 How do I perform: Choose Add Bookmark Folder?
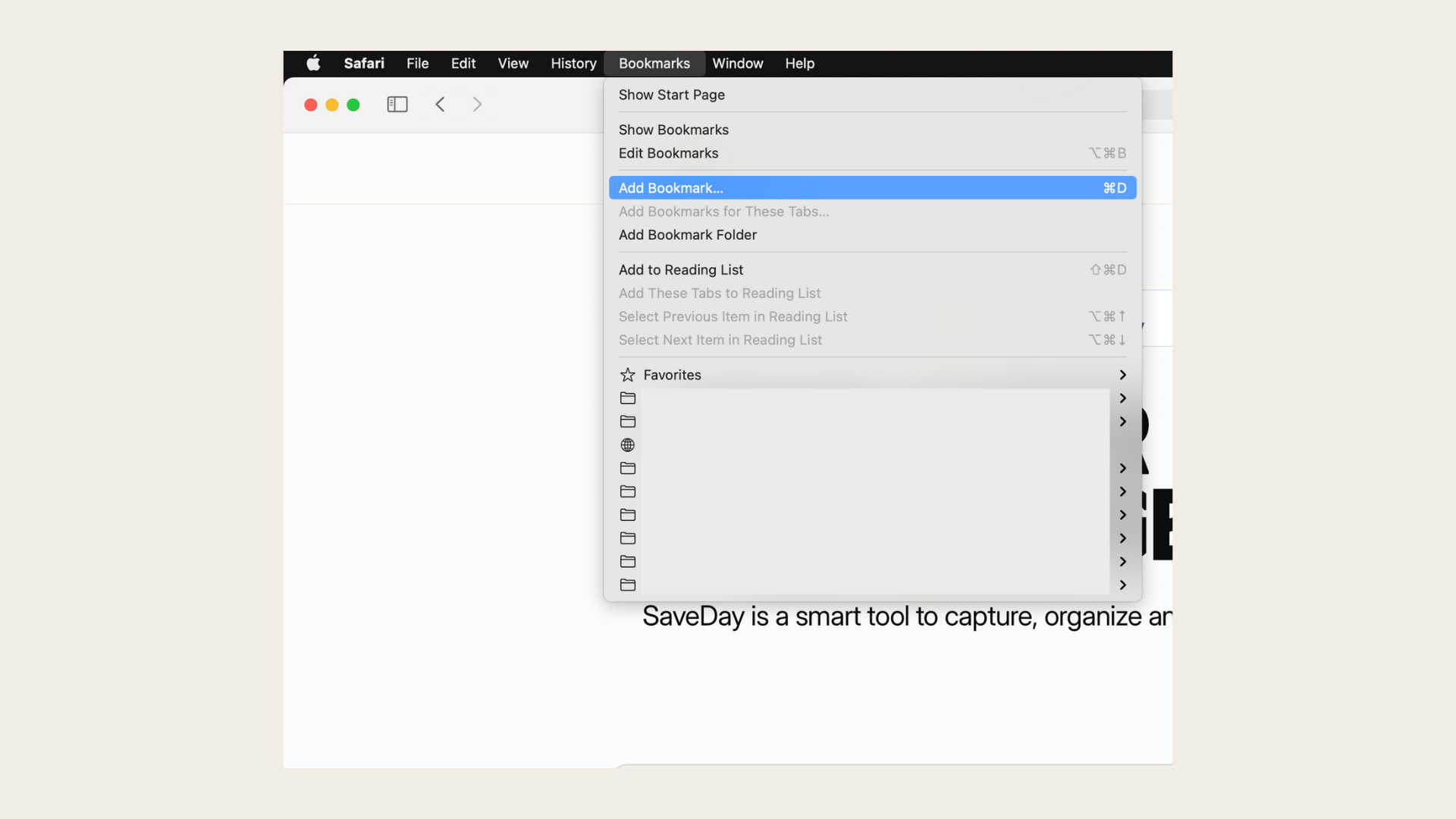(x=873, y=235)
